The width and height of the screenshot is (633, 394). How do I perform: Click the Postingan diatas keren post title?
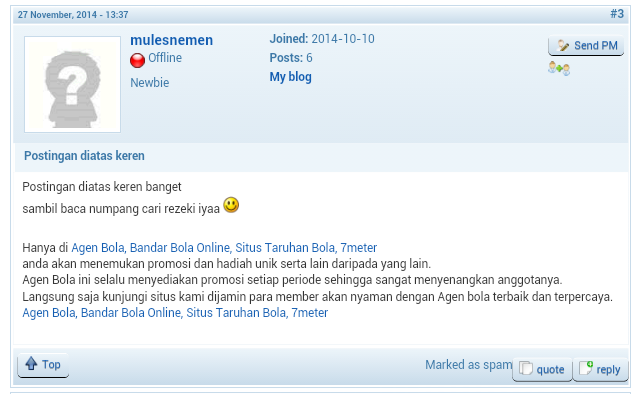[x=84, y=156]
